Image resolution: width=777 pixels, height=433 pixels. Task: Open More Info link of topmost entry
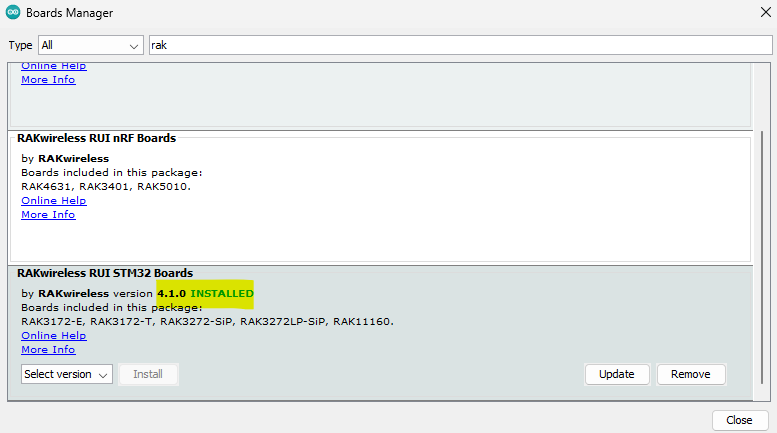[48, 80]
